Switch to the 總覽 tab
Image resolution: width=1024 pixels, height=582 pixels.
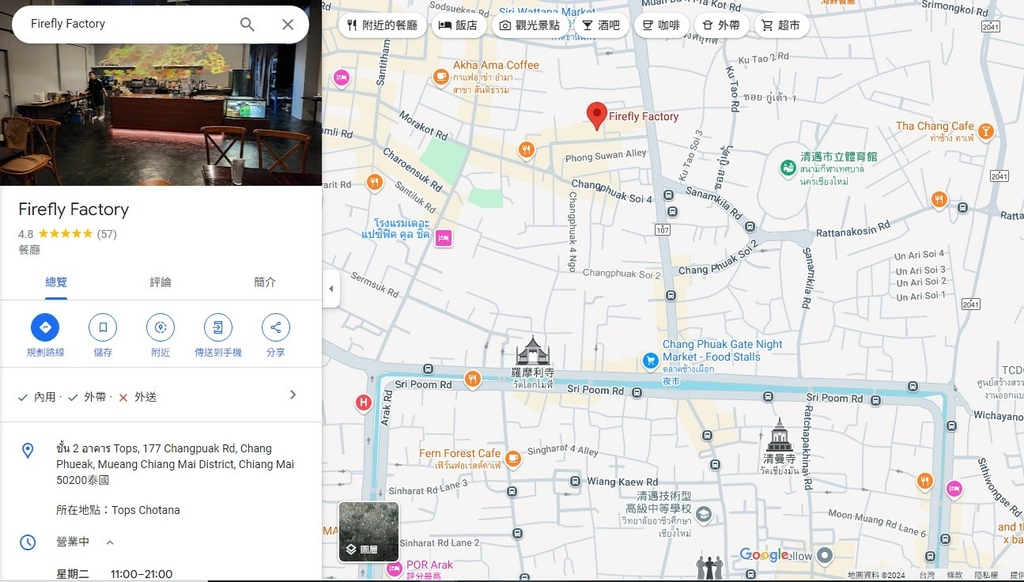56,282
